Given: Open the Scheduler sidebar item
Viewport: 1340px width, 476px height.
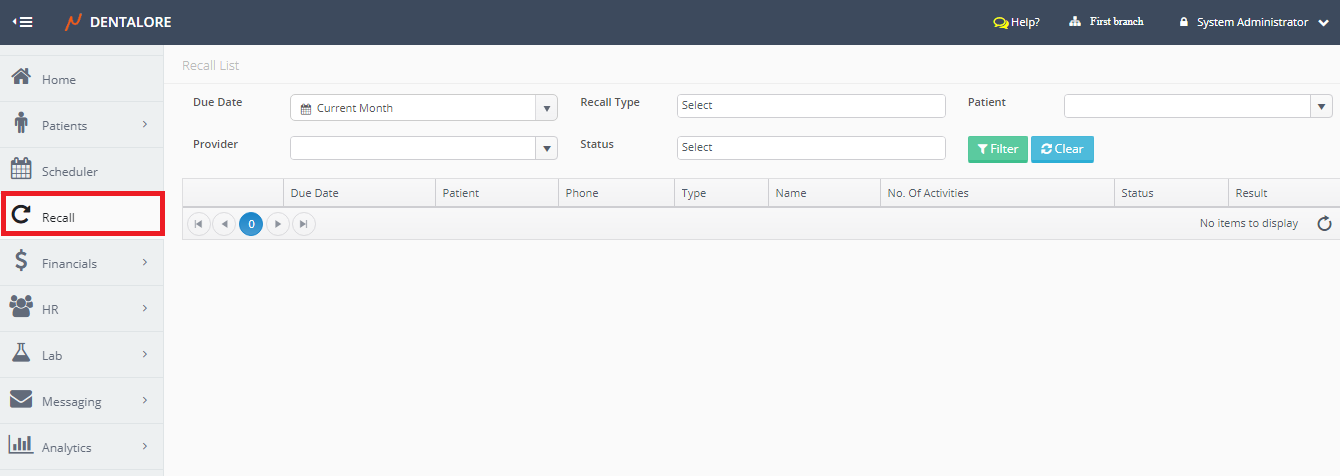Looking at the screenshot, I should tap(70, 172).
